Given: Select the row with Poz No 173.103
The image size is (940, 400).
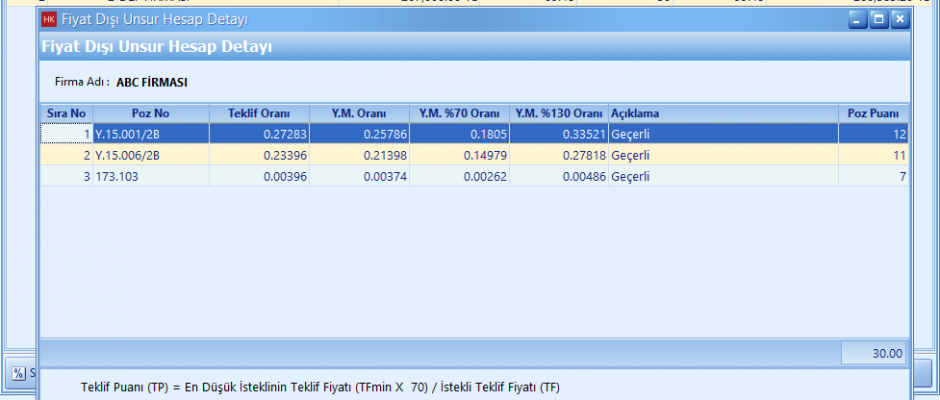Looking at the screenshot, I should 150,176.
